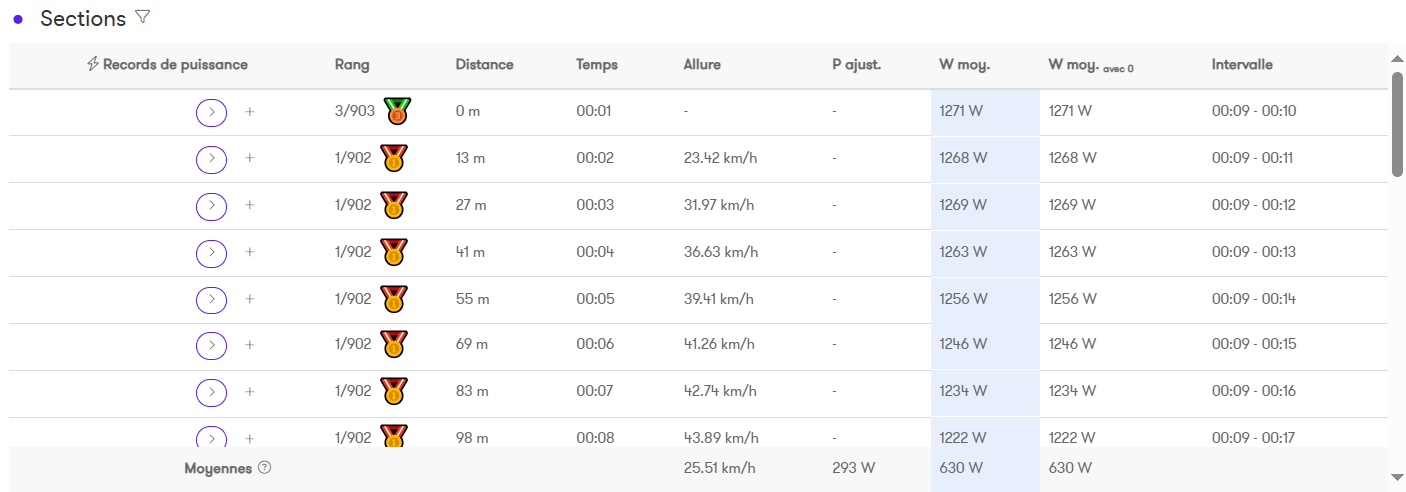Click the Intervalle column header
1406x492 pixels.
(x=1242, y=65)
